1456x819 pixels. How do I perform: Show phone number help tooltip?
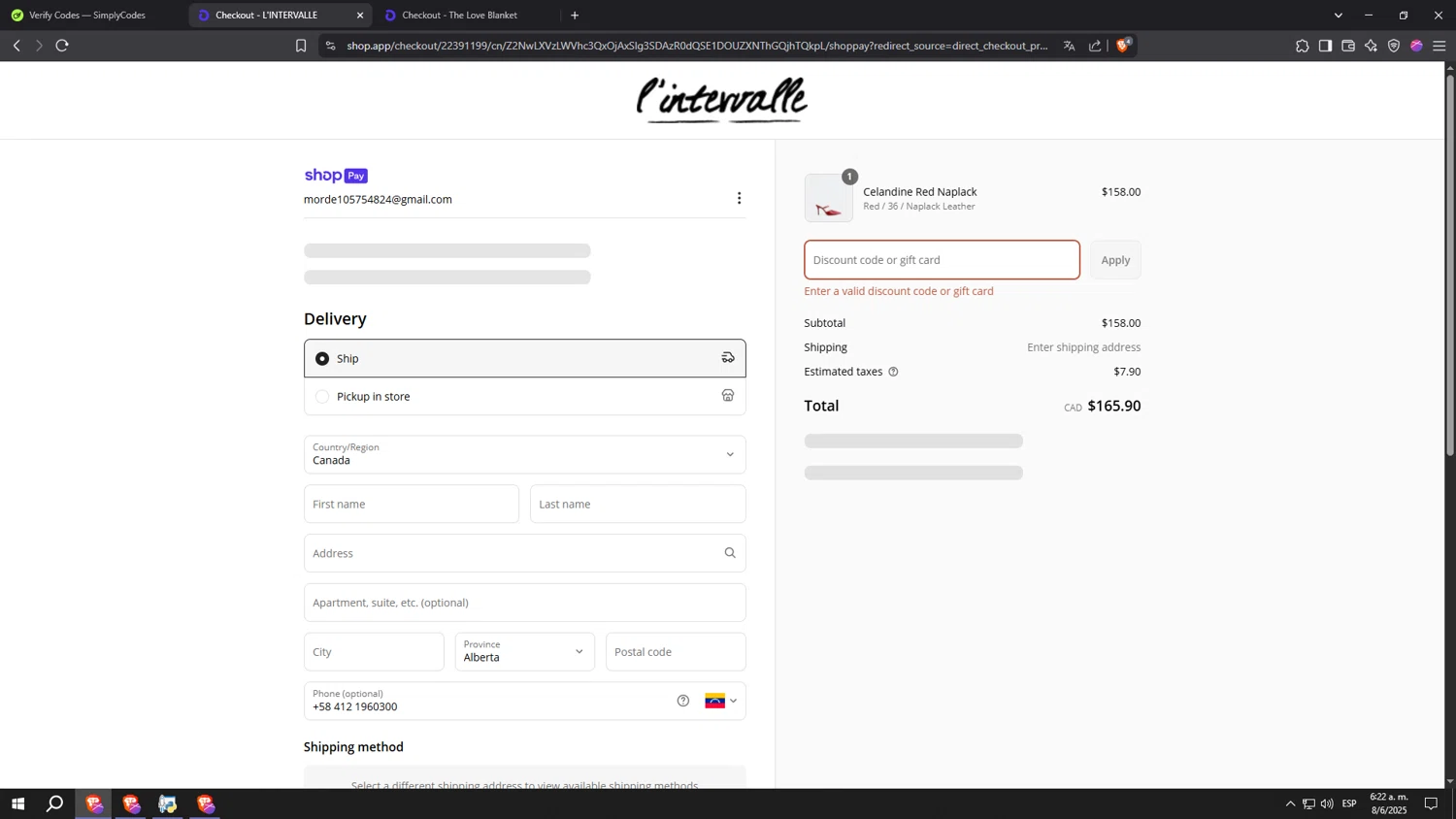pos(683,701)
